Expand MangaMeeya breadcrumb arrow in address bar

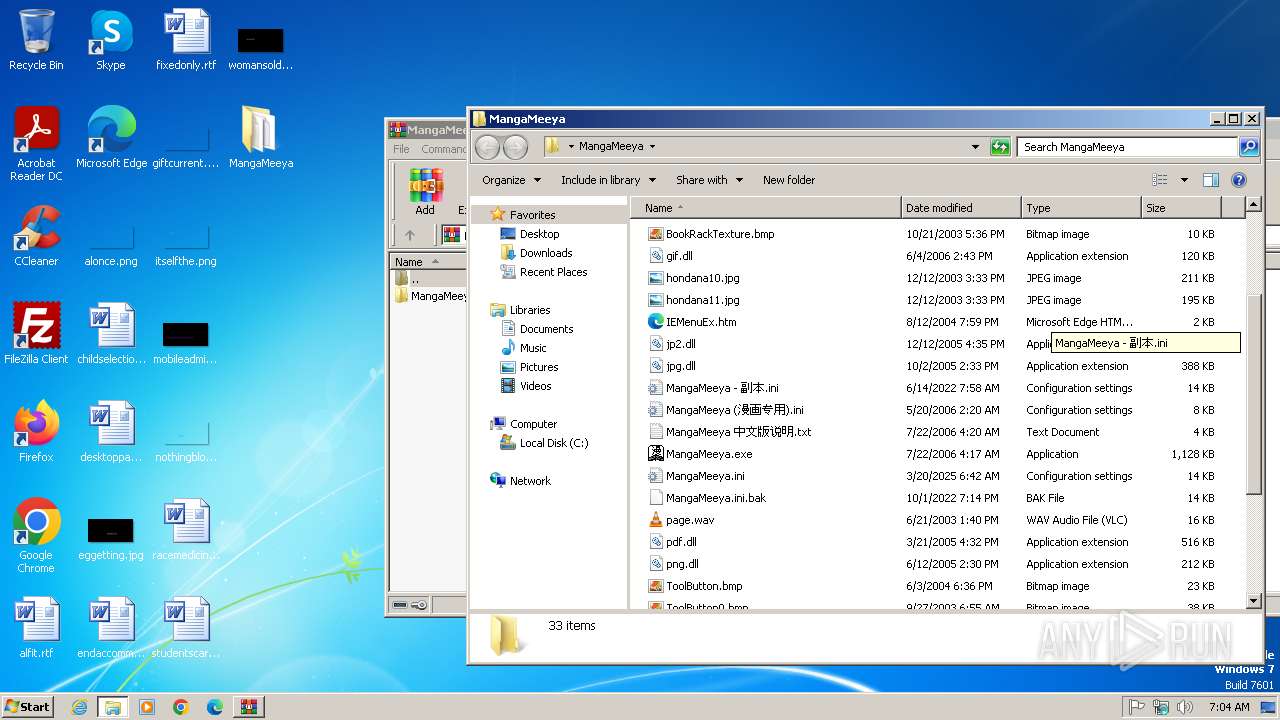pos(652,147)
